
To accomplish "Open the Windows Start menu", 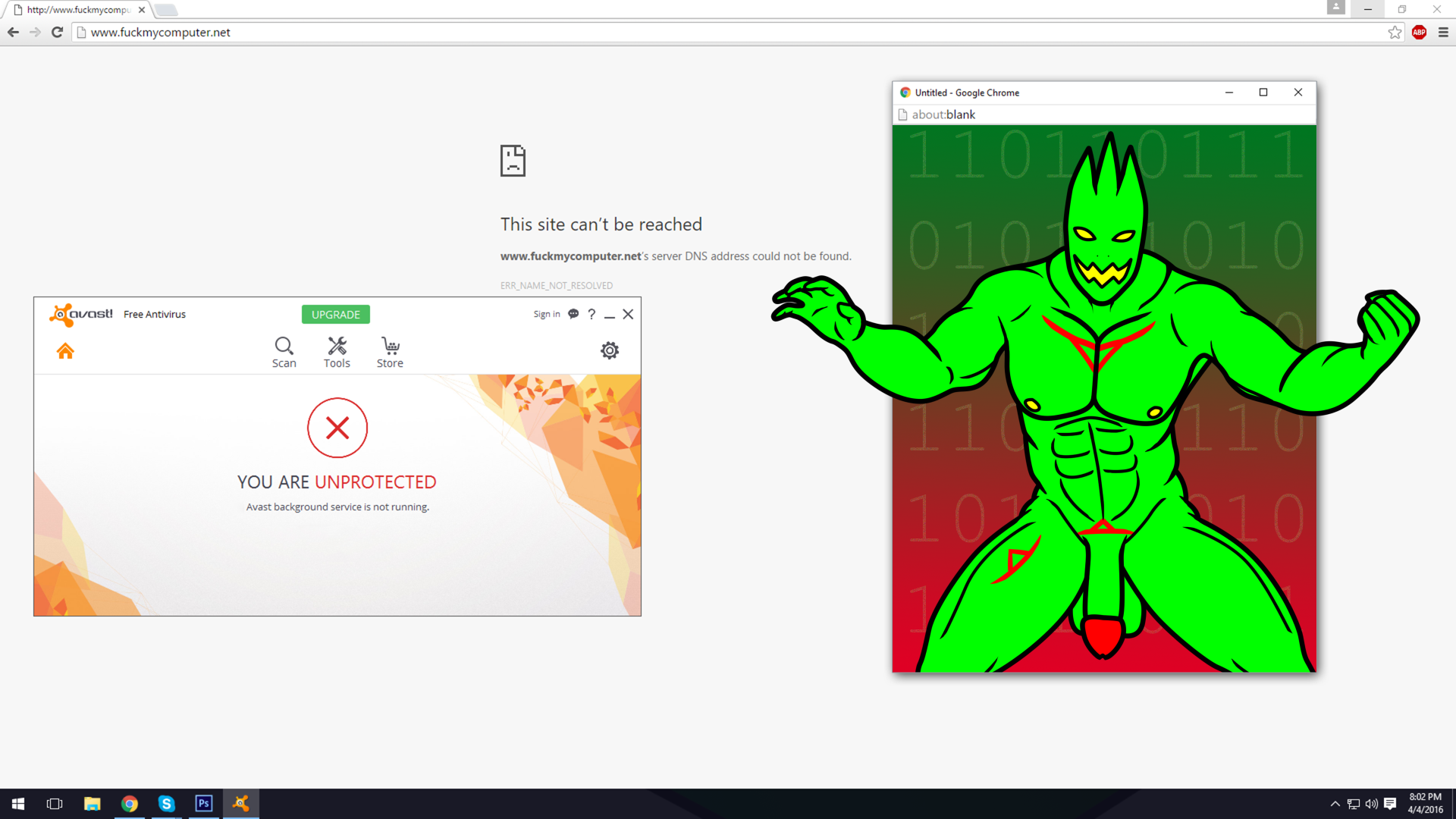I will 18,804.
